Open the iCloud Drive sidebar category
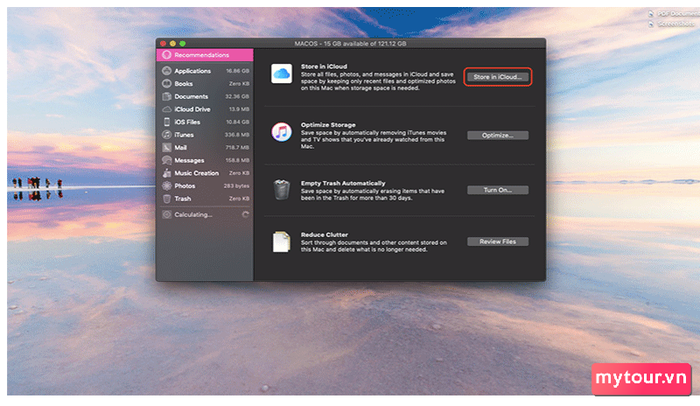The width and height of the screenshot is (700, 406). tap(205, 109)
